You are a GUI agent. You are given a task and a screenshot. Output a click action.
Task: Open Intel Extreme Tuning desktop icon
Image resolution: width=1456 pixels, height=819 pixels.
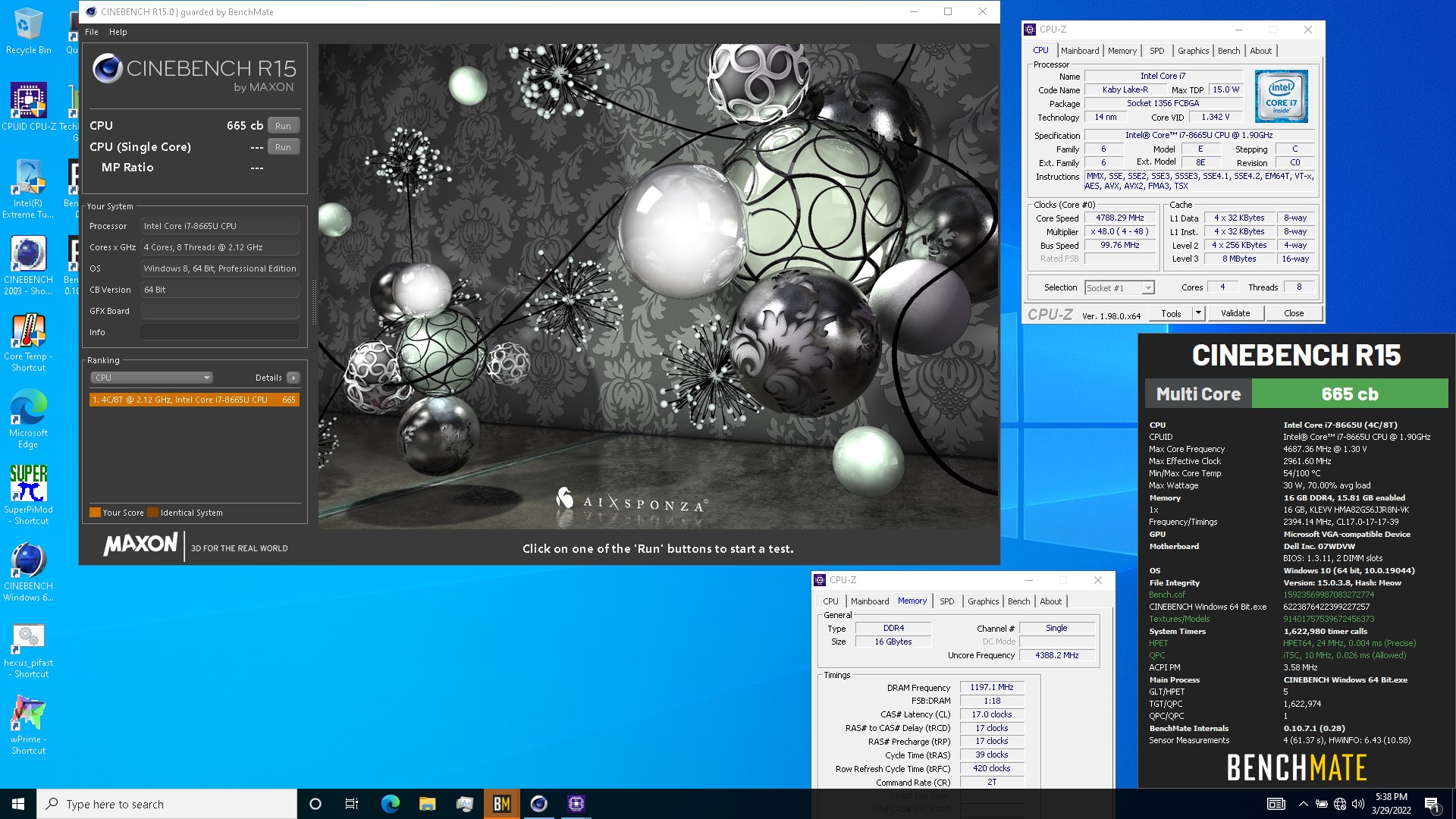pyautogui.click(x=28, y=189)
